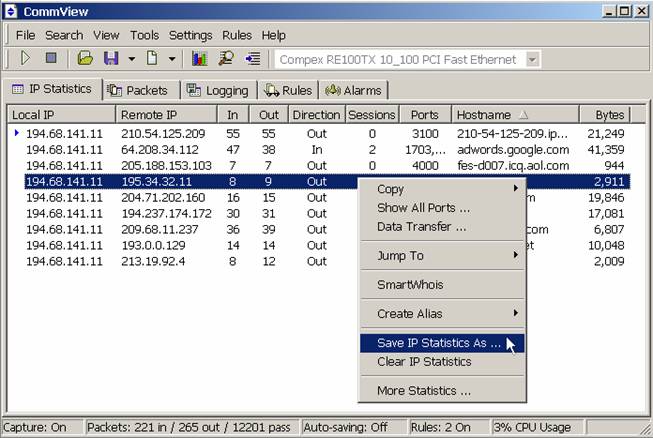Screen dimensions: 653x438
Task: Choose Save IP Statistics As from menu
Action: [438, 343]
